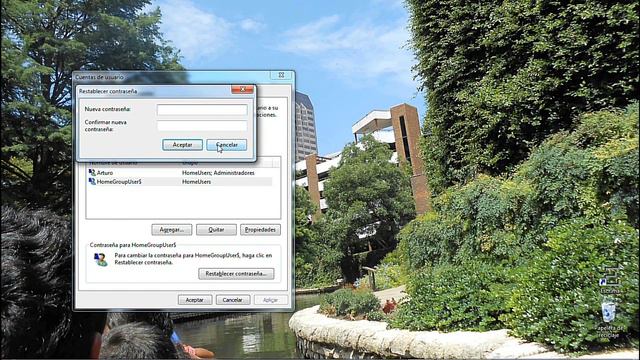The width and height of the screenshot is (640, 360).
Task: Confirm with Aceptar in Restablecer contraseña dialog
Action: pyautogui.click(x=182, y=145)
